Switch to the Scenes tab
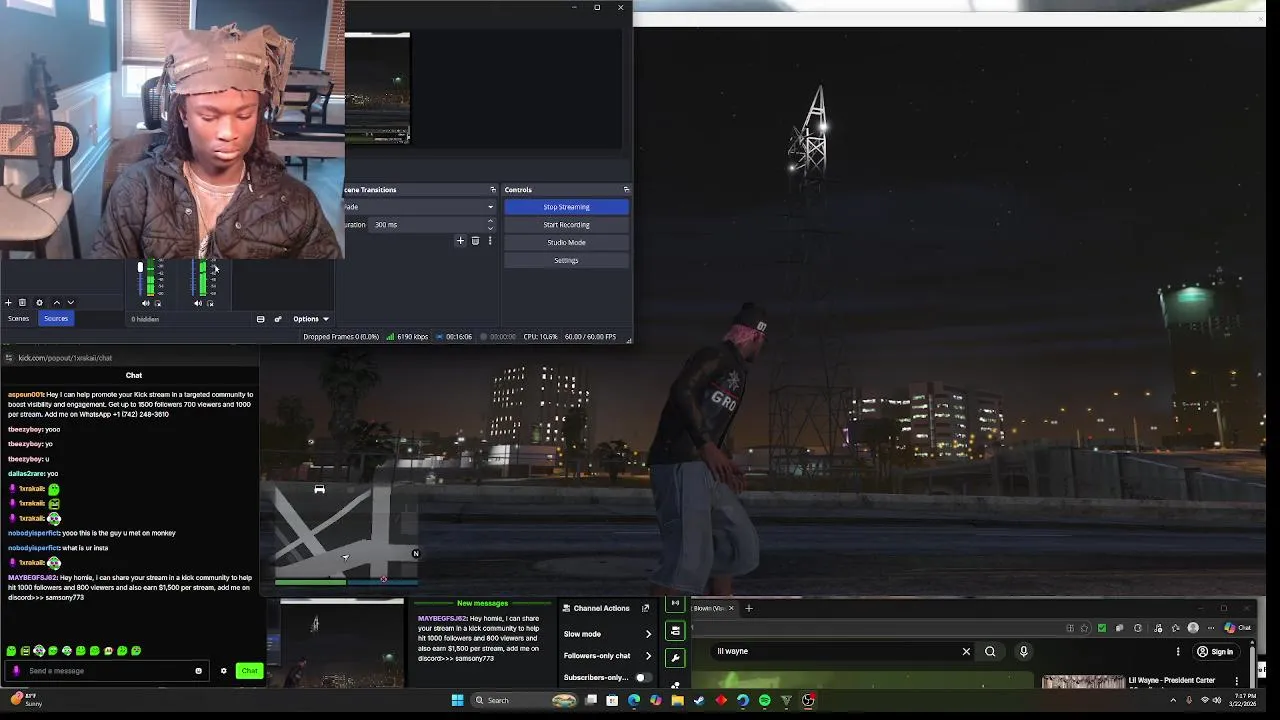1280x720 pixels. pos(18,319)
